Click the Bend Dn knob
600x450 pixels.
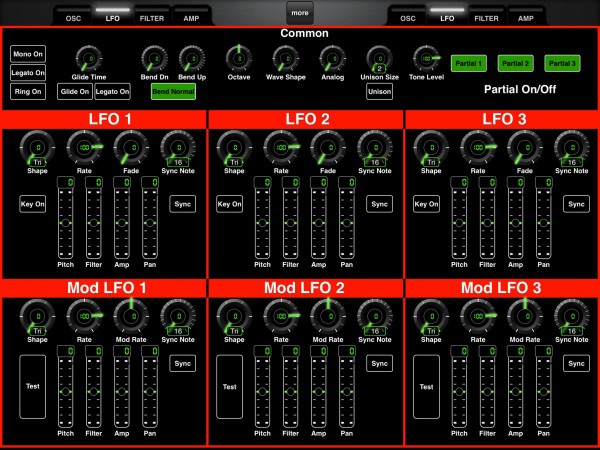(154, 59)
